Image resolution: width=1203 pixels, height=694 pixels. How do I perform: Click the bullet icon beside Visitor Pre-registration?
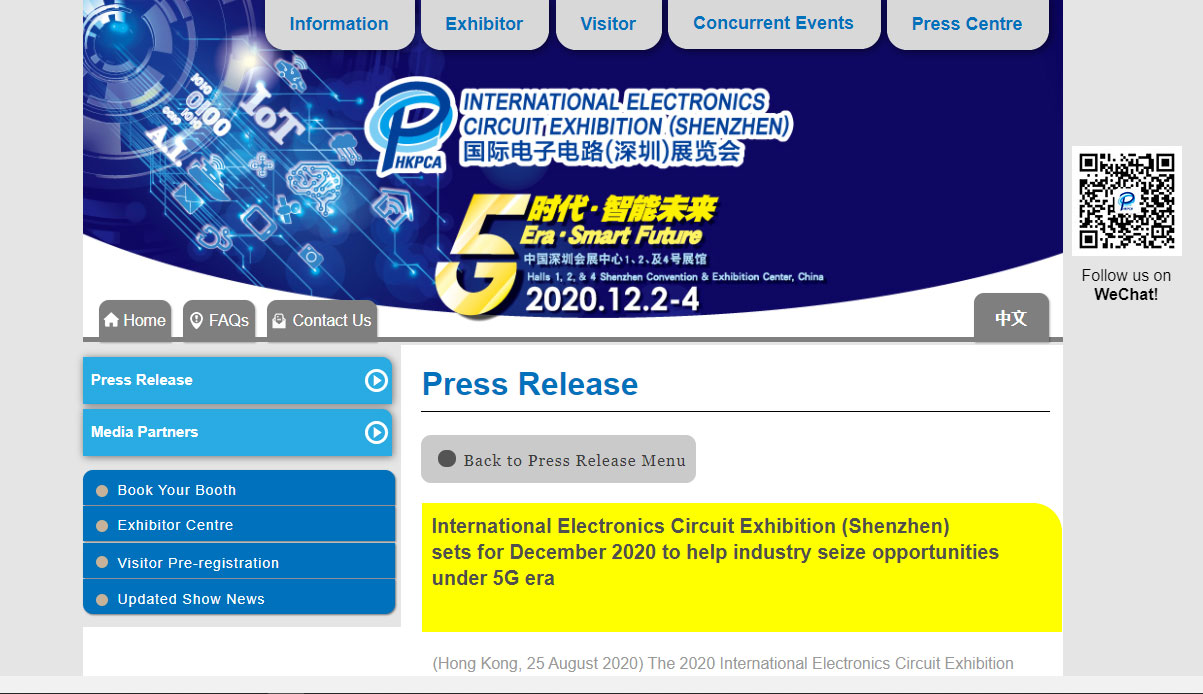[x=101, y=563]
